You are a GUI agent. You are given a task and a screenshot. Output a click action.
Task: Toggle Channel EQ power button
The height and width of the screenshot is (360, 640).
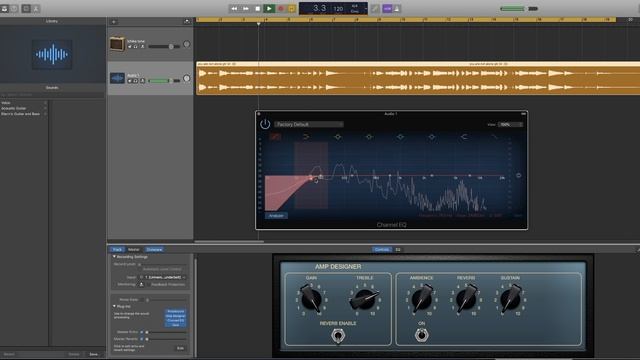click(265, 124)
